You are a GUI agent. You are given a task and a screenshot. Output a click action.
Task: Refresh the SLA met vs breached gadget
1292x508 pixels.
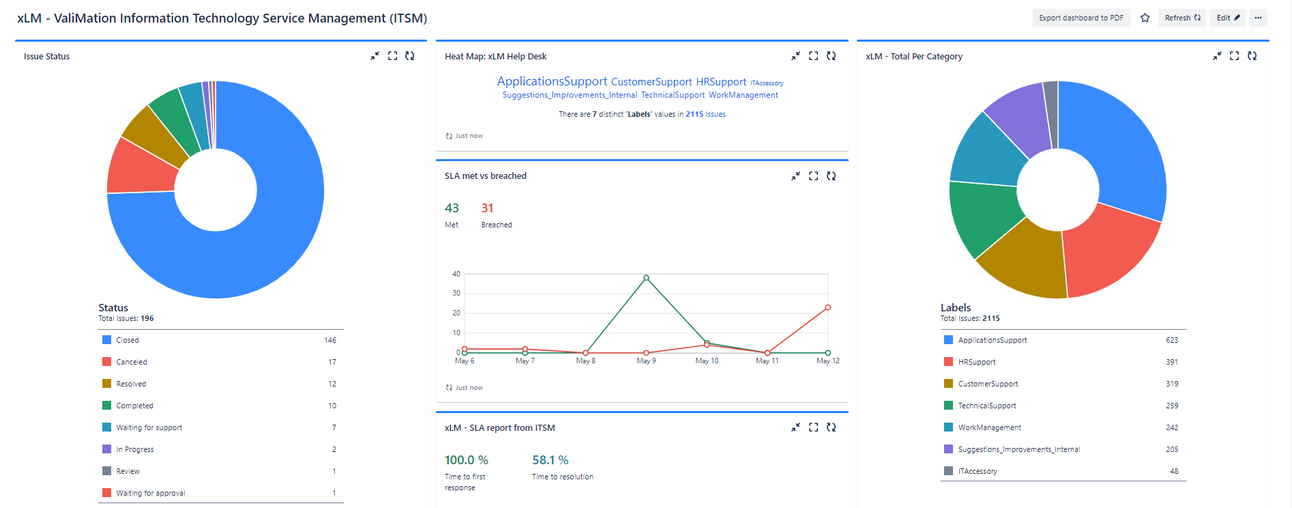[832, 176]
